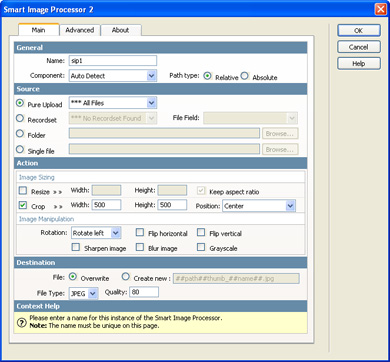390x362 pixels.
Task: Click the Image Manipulation section label
Action: click(x=46, y=219)
